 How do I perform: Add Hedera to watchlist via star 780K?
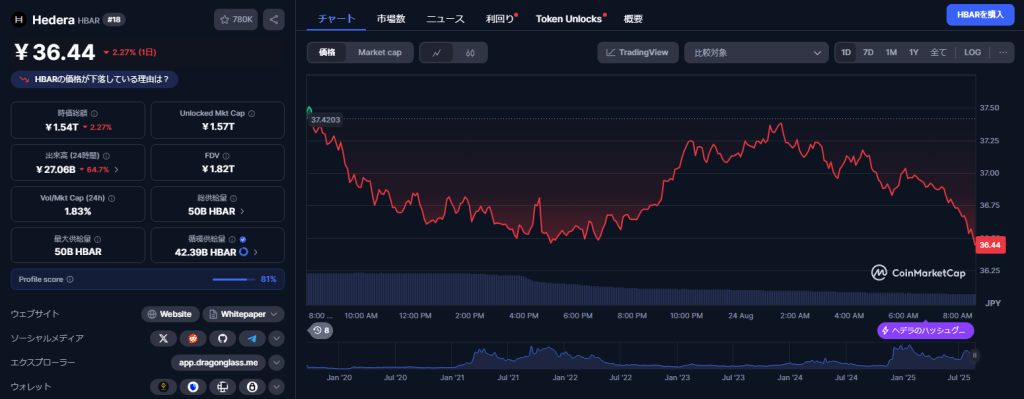(x=236, y=20)
